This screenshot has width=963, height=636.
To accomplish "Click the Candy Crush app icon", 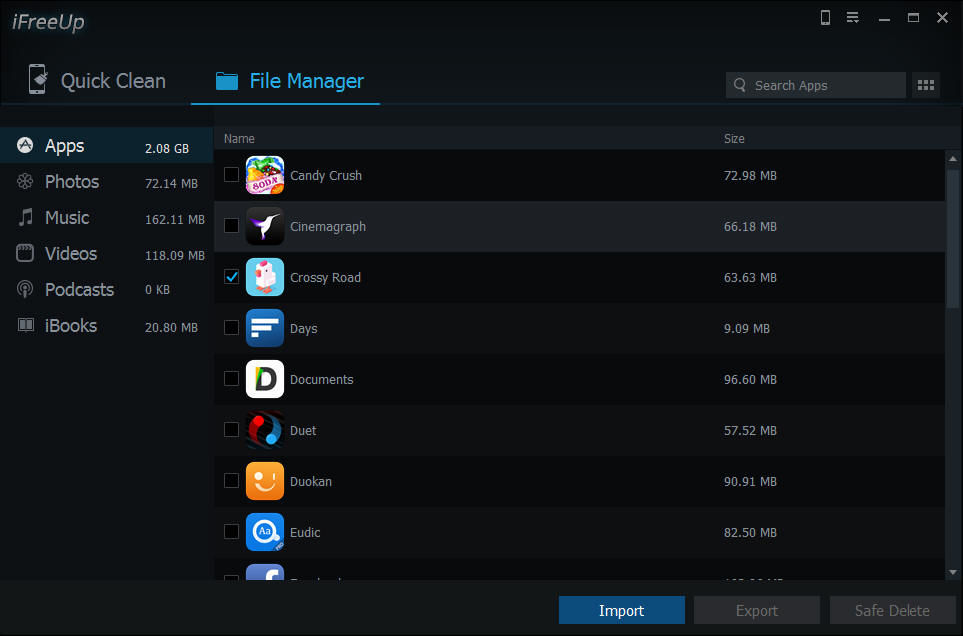I will coord(265,175).
